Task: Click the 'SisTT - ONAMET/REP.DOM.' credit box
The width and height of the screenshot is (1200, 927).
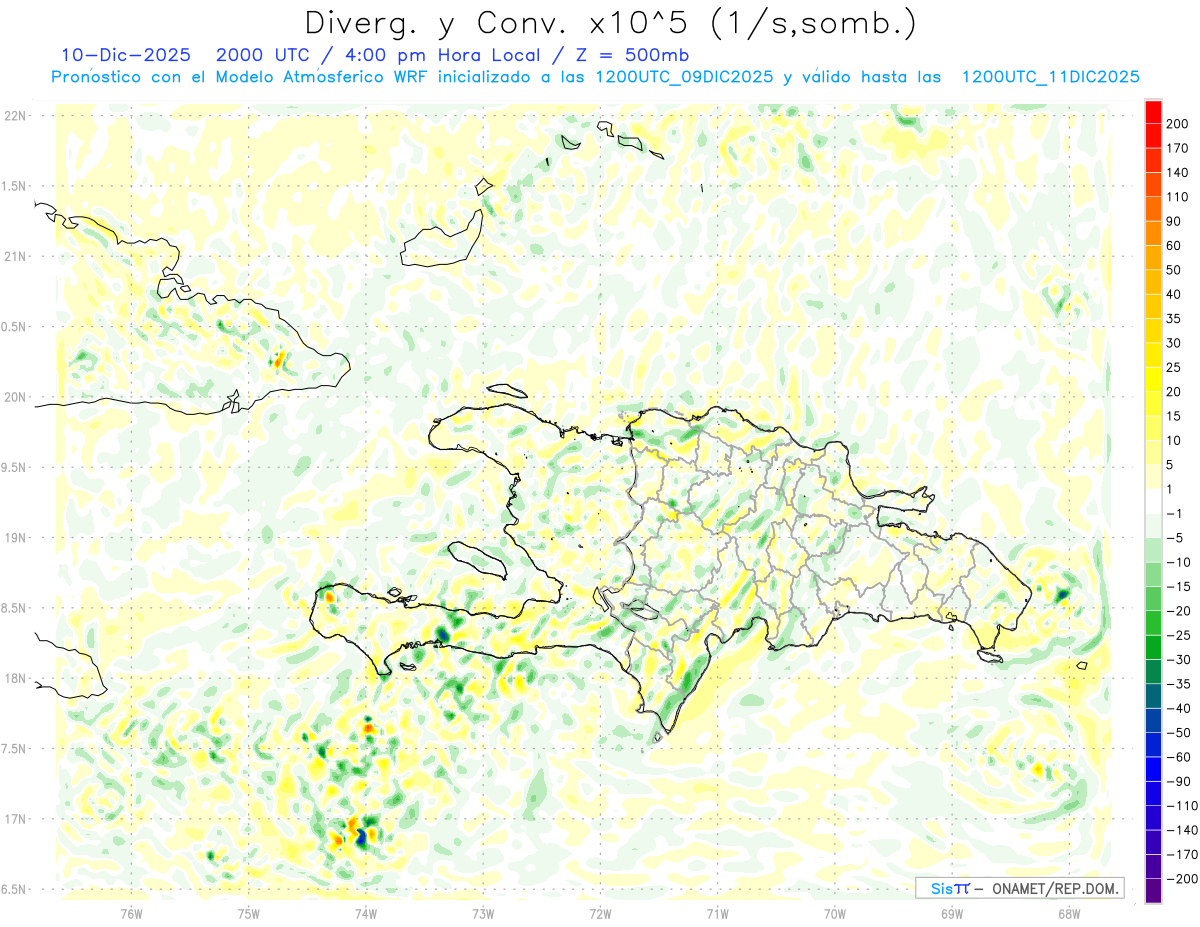Action: (1019, 888)
